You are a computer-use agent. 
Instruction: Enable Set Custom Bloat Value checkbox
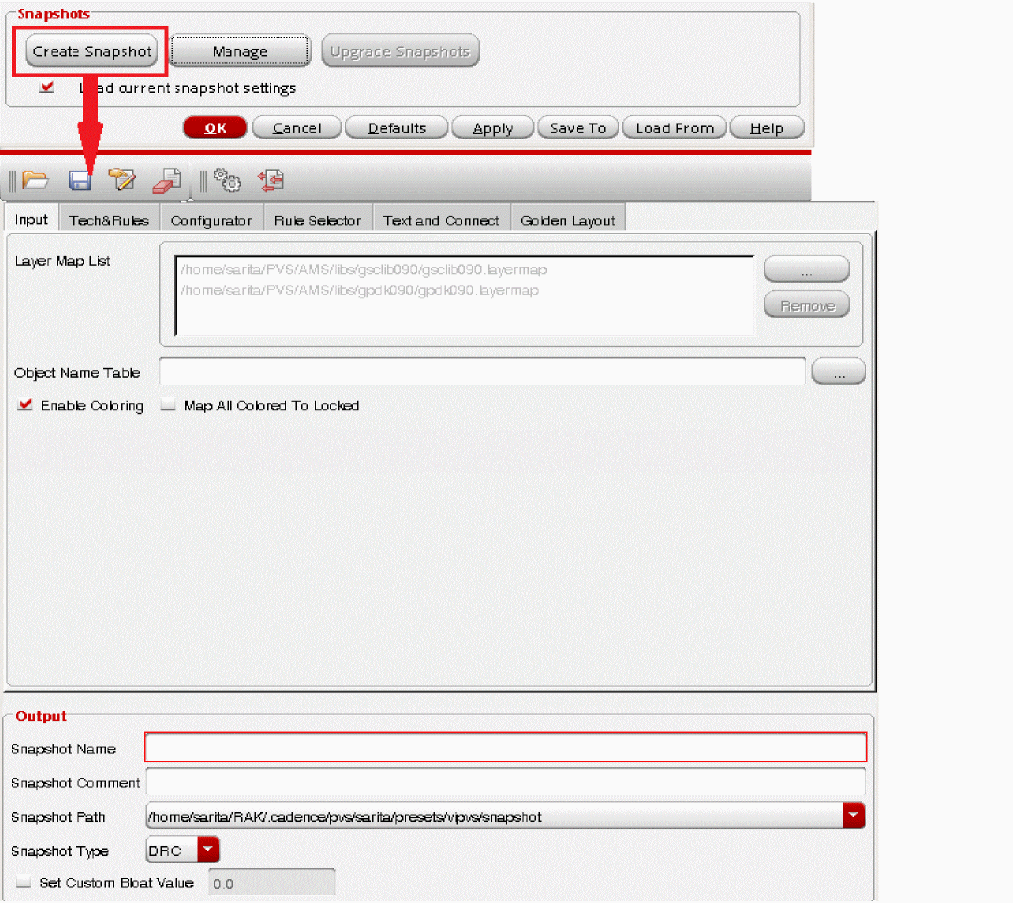click(23, 882)
